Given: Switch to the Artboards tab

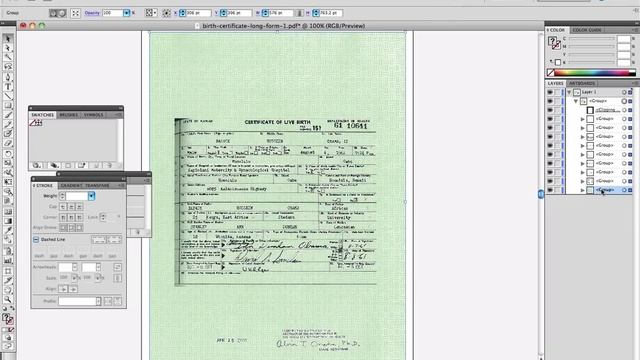Looking at the screenshot, I should 582,83.
